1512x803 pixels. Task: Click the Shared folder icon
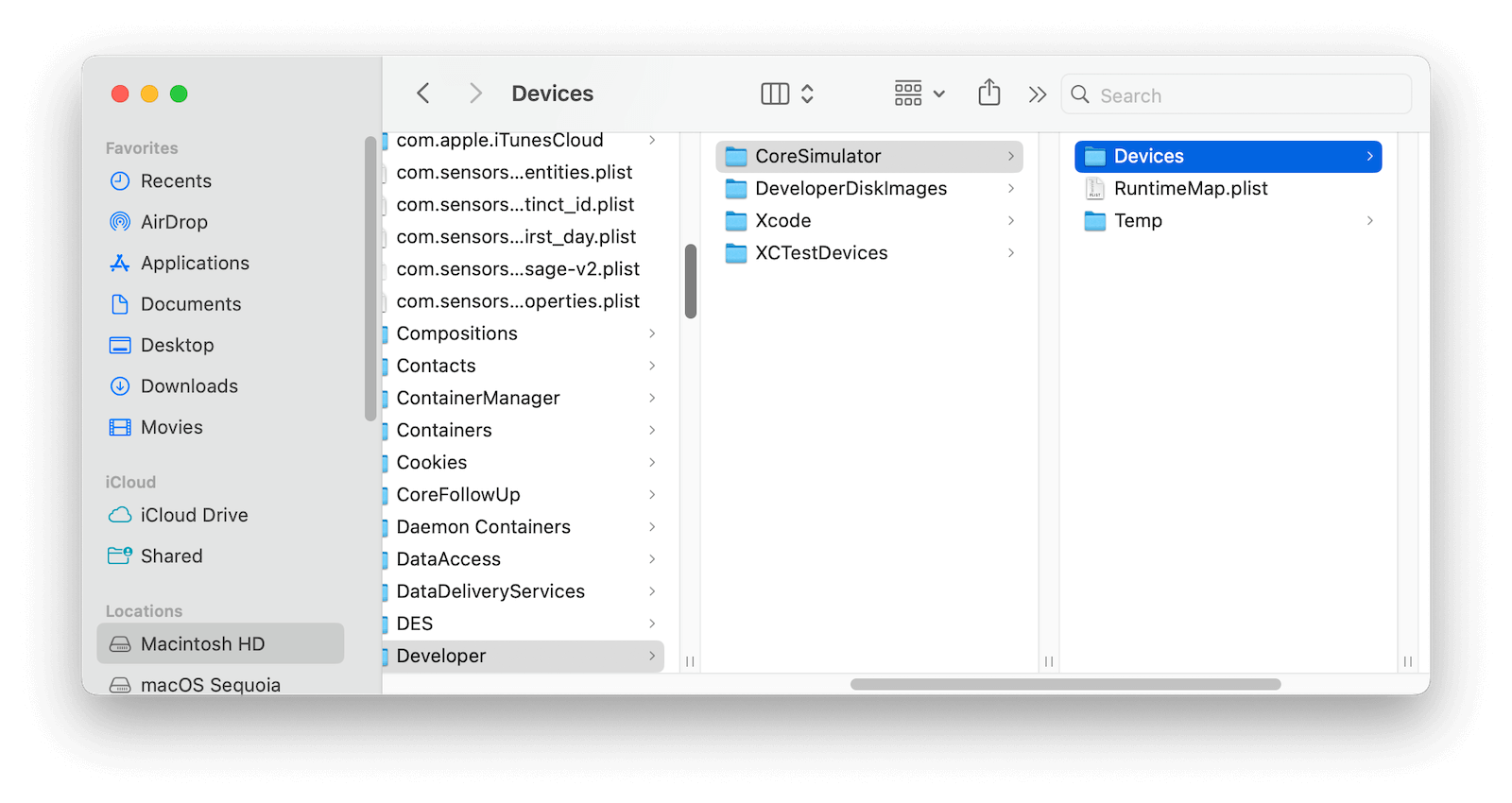120,555
